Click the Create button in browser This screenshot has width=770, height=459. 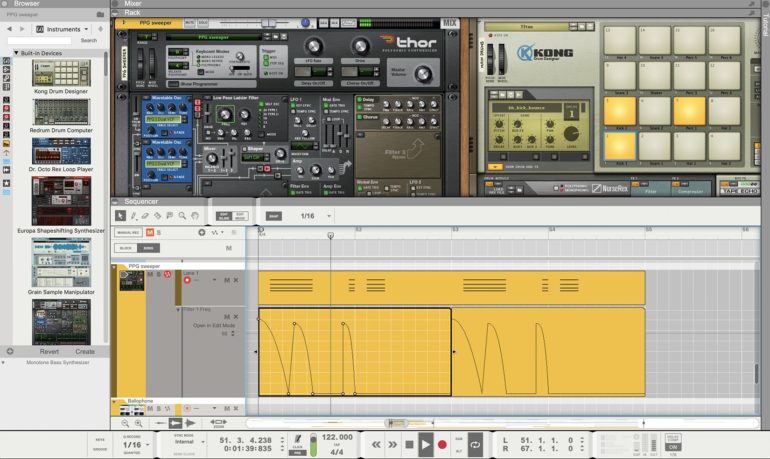(x=85, y=351)
